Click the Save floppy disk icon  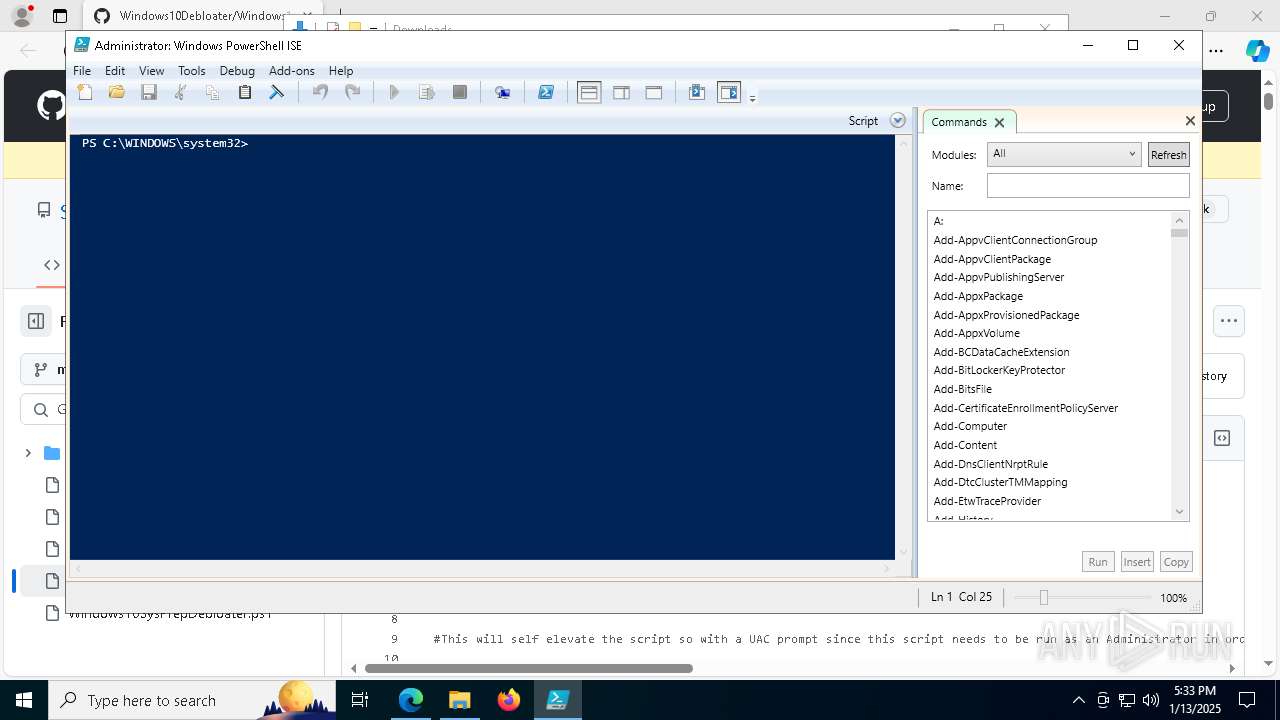pyautogui.click(x=149, y=92)
